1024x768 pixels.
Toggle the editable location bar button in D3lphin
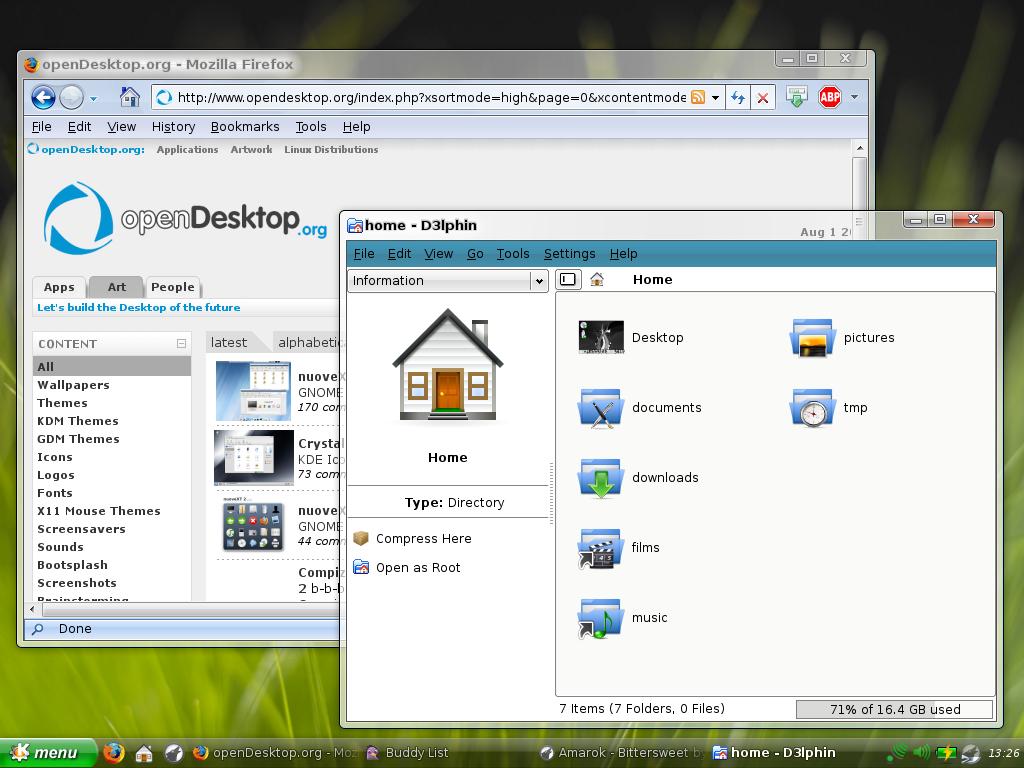pos(568,280)
